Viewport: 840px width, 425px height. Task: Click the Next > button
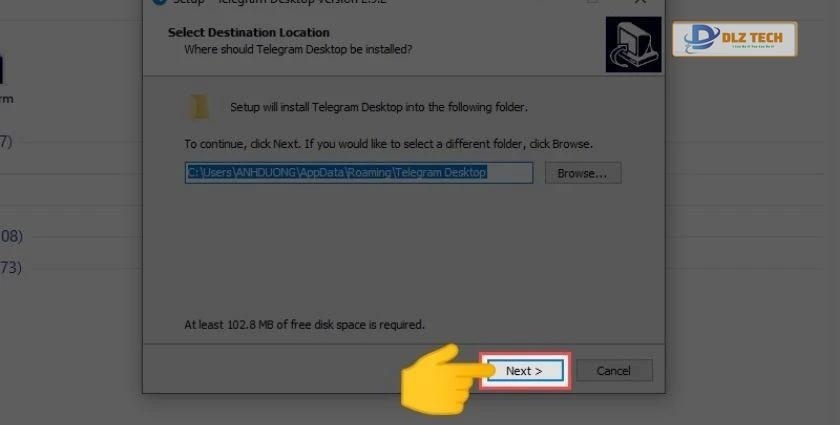pos(524,371)
